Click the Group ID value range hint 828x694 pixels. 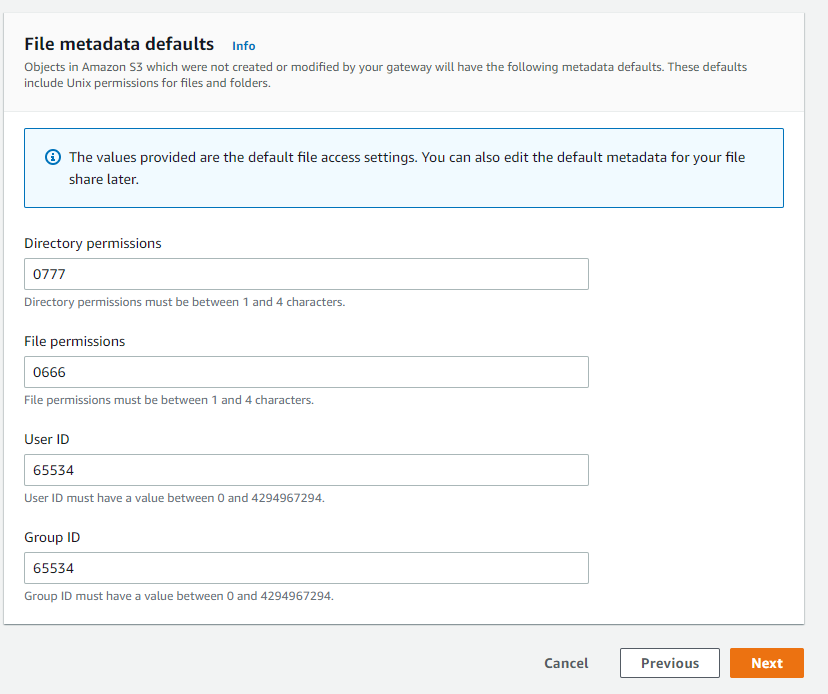(178, 596)
